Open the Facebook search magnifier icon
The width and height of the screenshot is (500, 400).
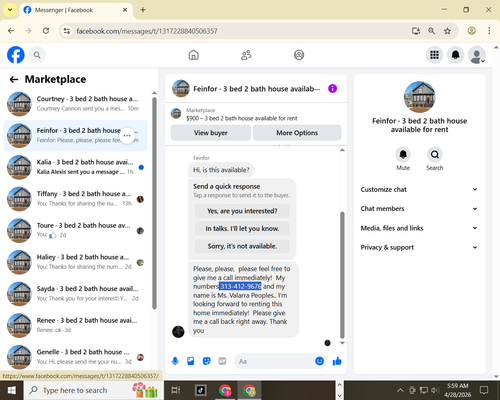[37, 55]
